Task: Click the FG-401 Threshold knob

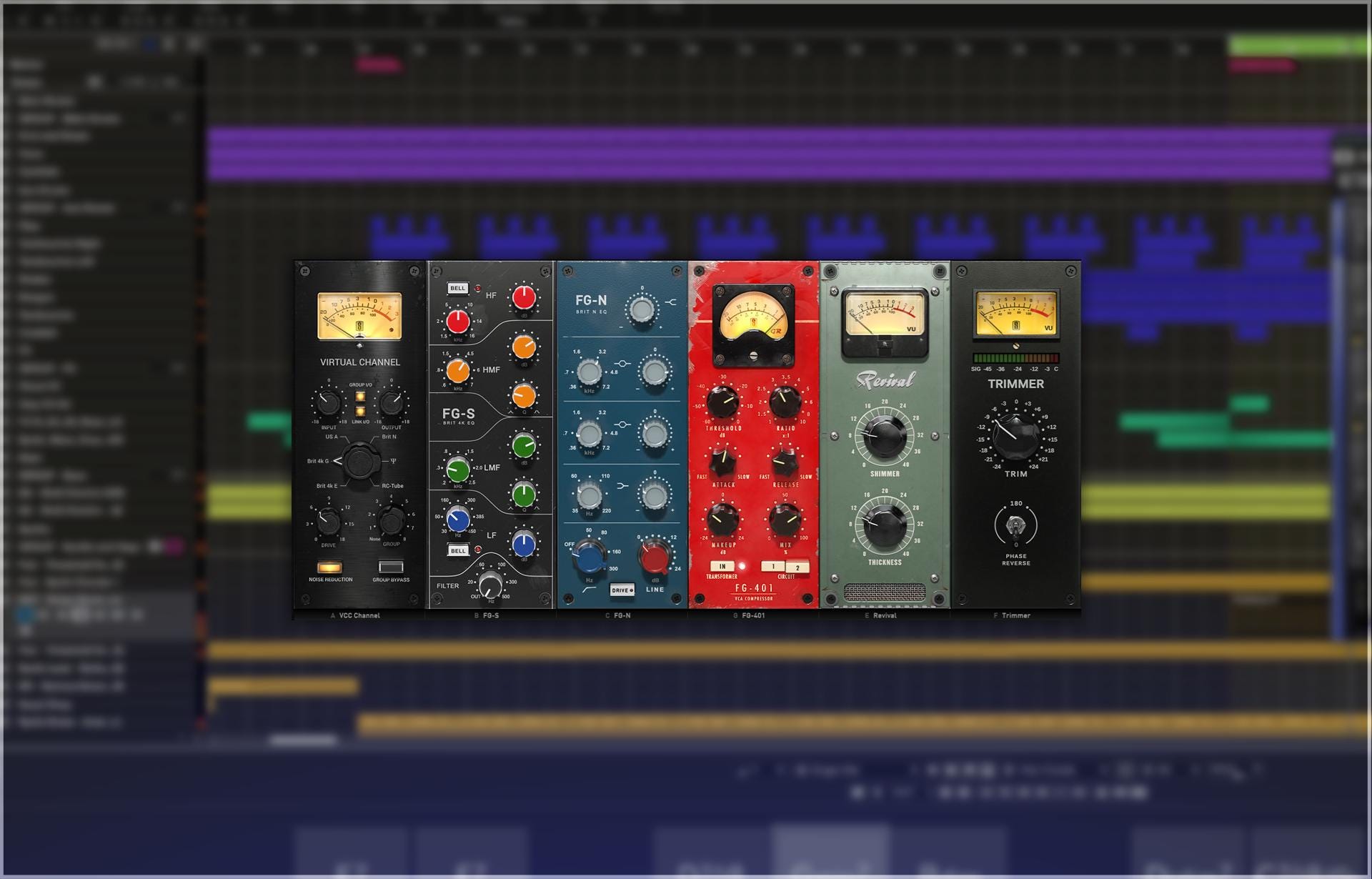Action: click(x=722, y=402)
